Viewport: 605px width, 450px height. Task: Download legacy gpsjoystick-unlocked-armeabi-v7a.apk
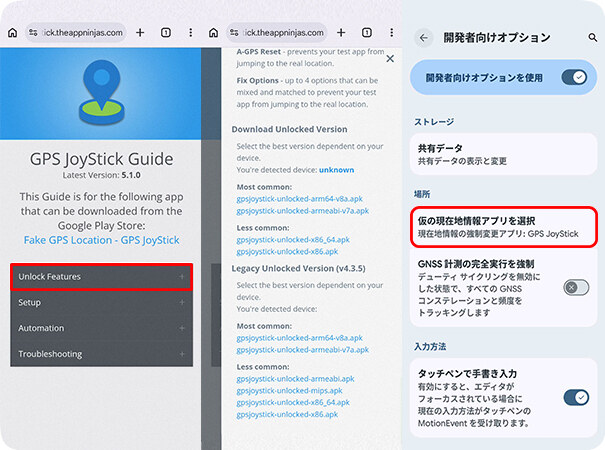point(302,350)
